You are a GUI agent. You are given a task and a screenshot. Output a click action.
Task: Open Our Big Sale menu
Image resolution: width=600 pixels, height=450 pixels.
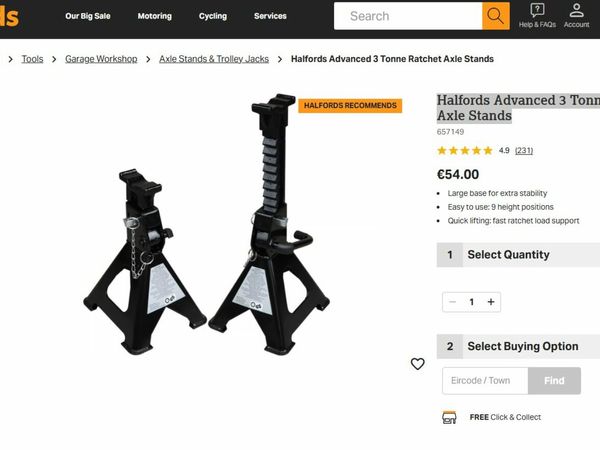tap(88, 16)
